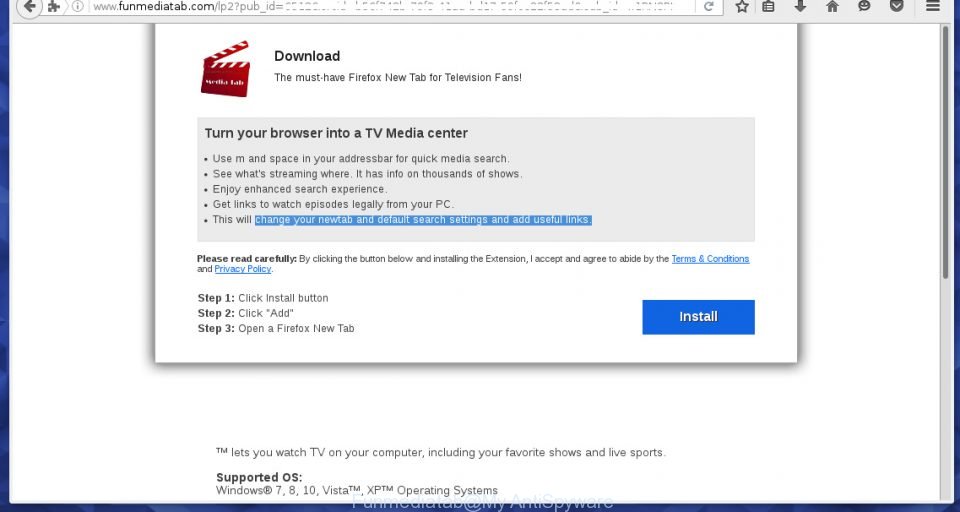960x512 pixels.
Task: Click the funmediatab.com address bar field
Action: coord(392,7)
